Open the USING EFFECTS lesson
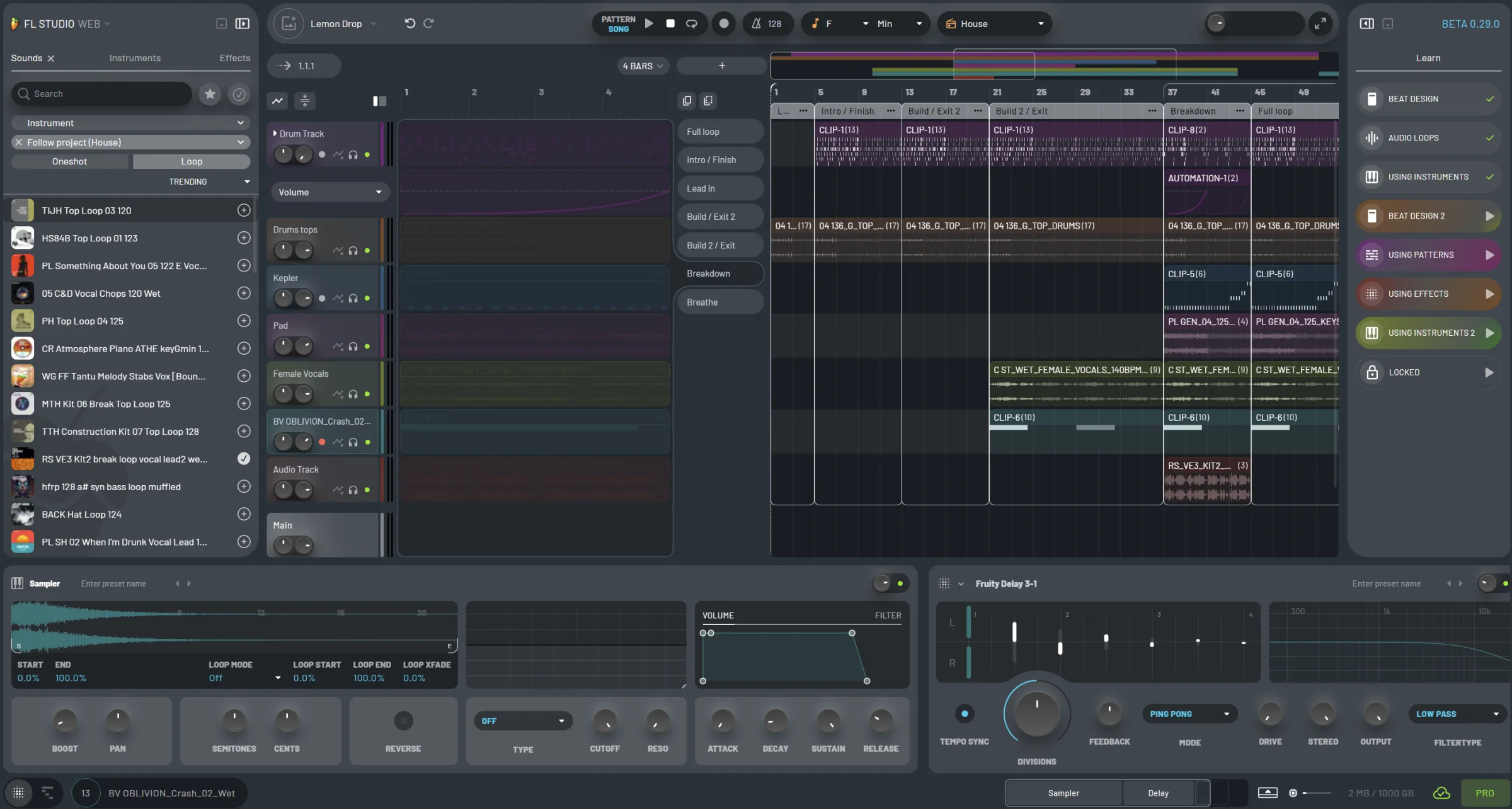Image resolution: width=1512 pixels, height=809 pixels. coord(1428,294)
